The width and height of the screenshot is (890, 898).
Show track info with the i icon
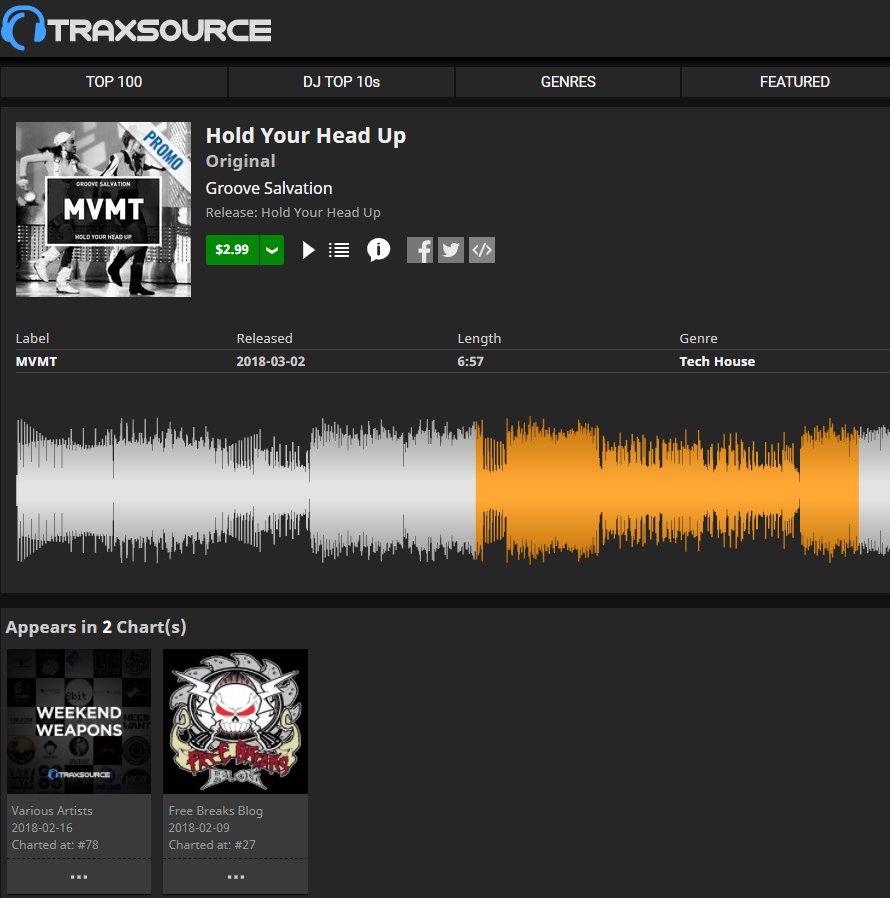point(379,250)
